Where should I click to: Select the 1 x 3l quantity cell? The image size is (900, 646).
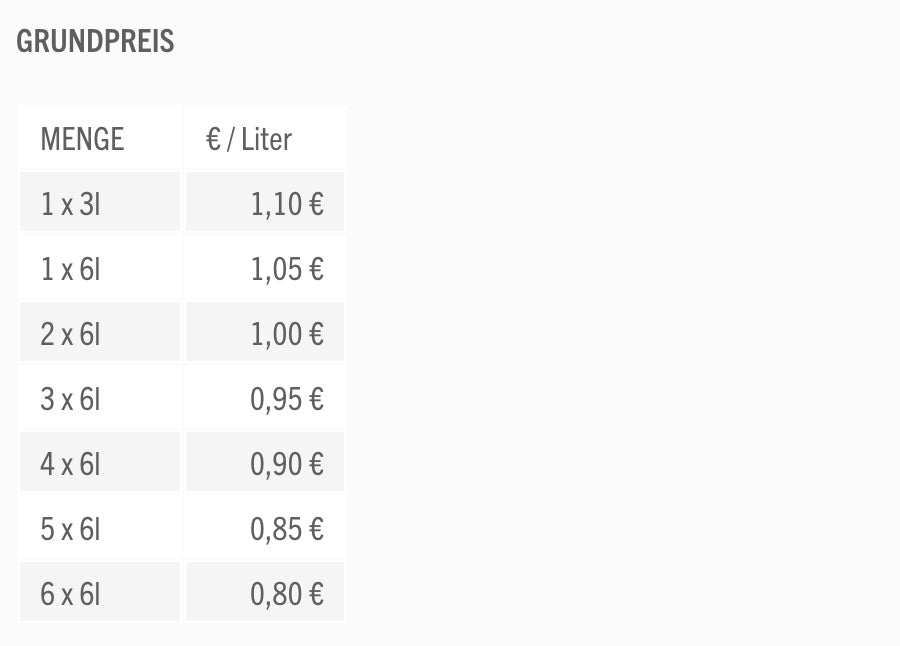(x=71, y=204)
